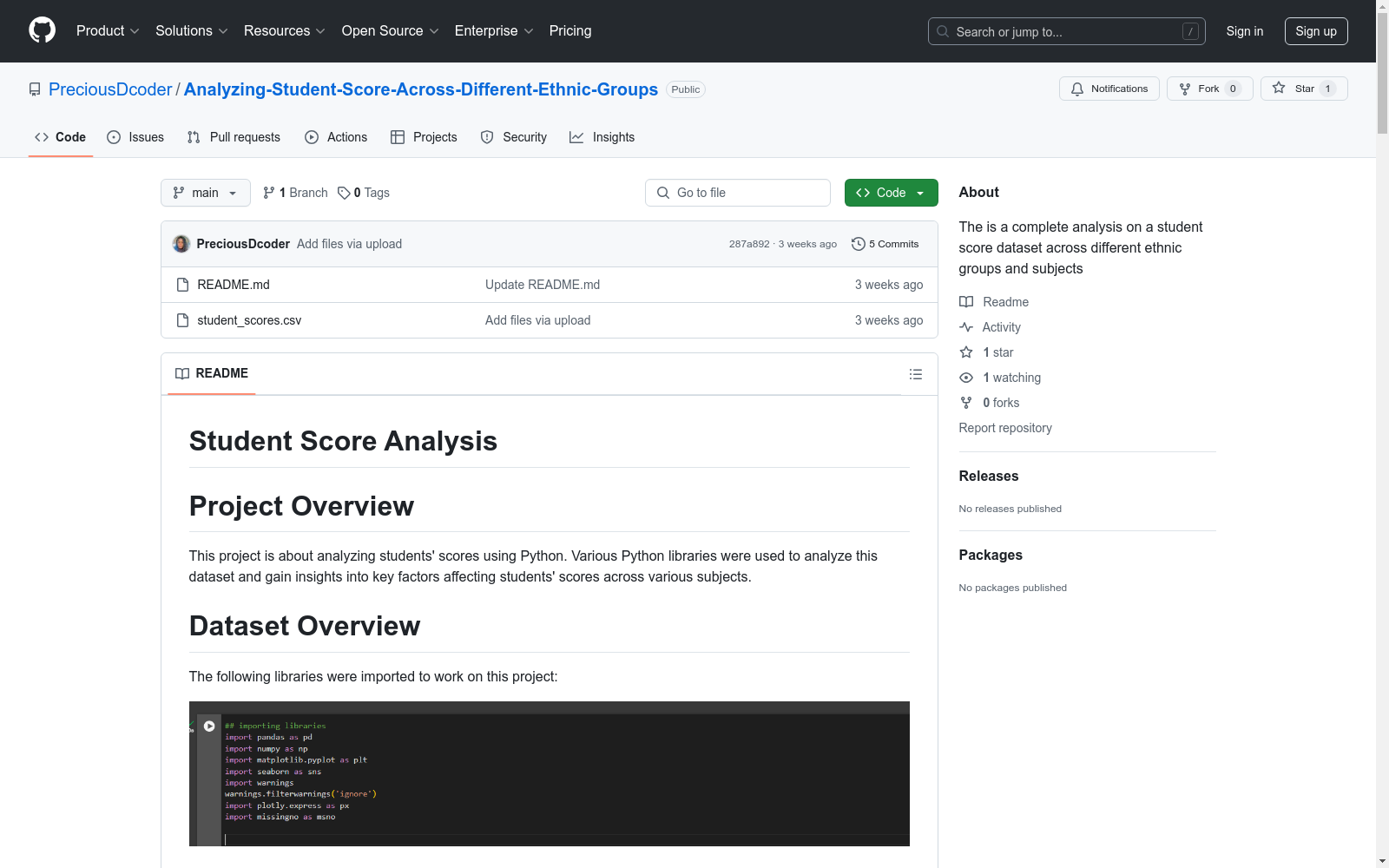View the 0 Tags link
The height and width of the screenshot is (868, 1389).
(x=364, y=193)
